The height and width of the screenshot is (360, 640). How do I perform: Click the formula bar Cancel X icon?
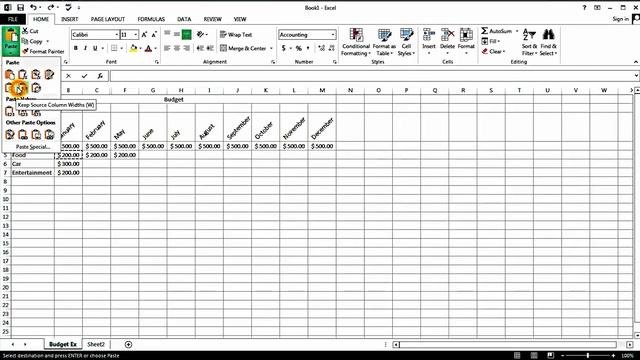coord(69,76)
